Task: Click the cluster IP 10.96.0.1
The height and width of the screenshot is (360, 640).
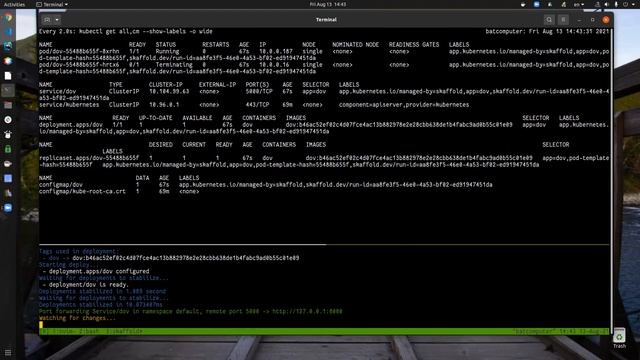Action: (164, 104)
